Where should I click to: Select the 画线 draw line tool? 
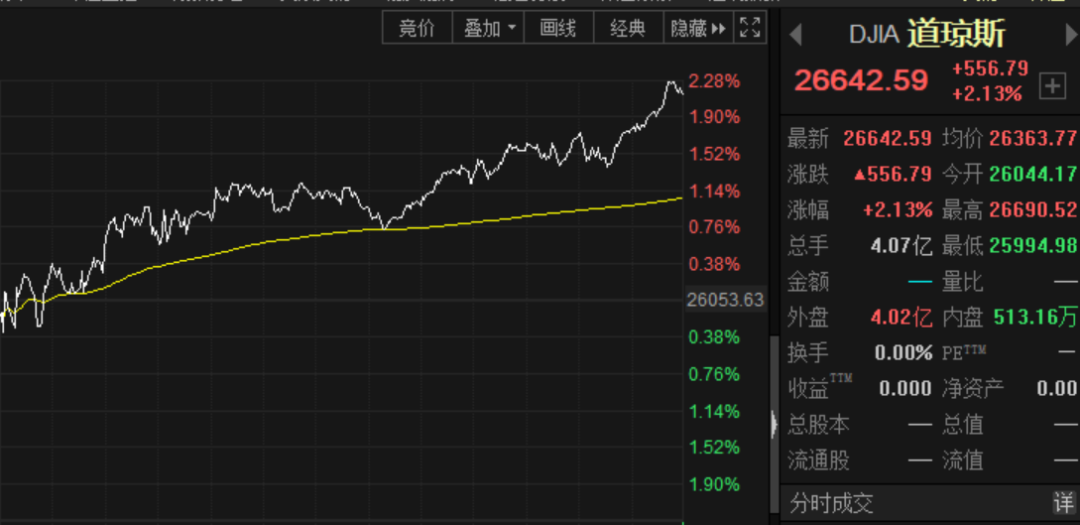pyautogui.click(x=558, y=29)
